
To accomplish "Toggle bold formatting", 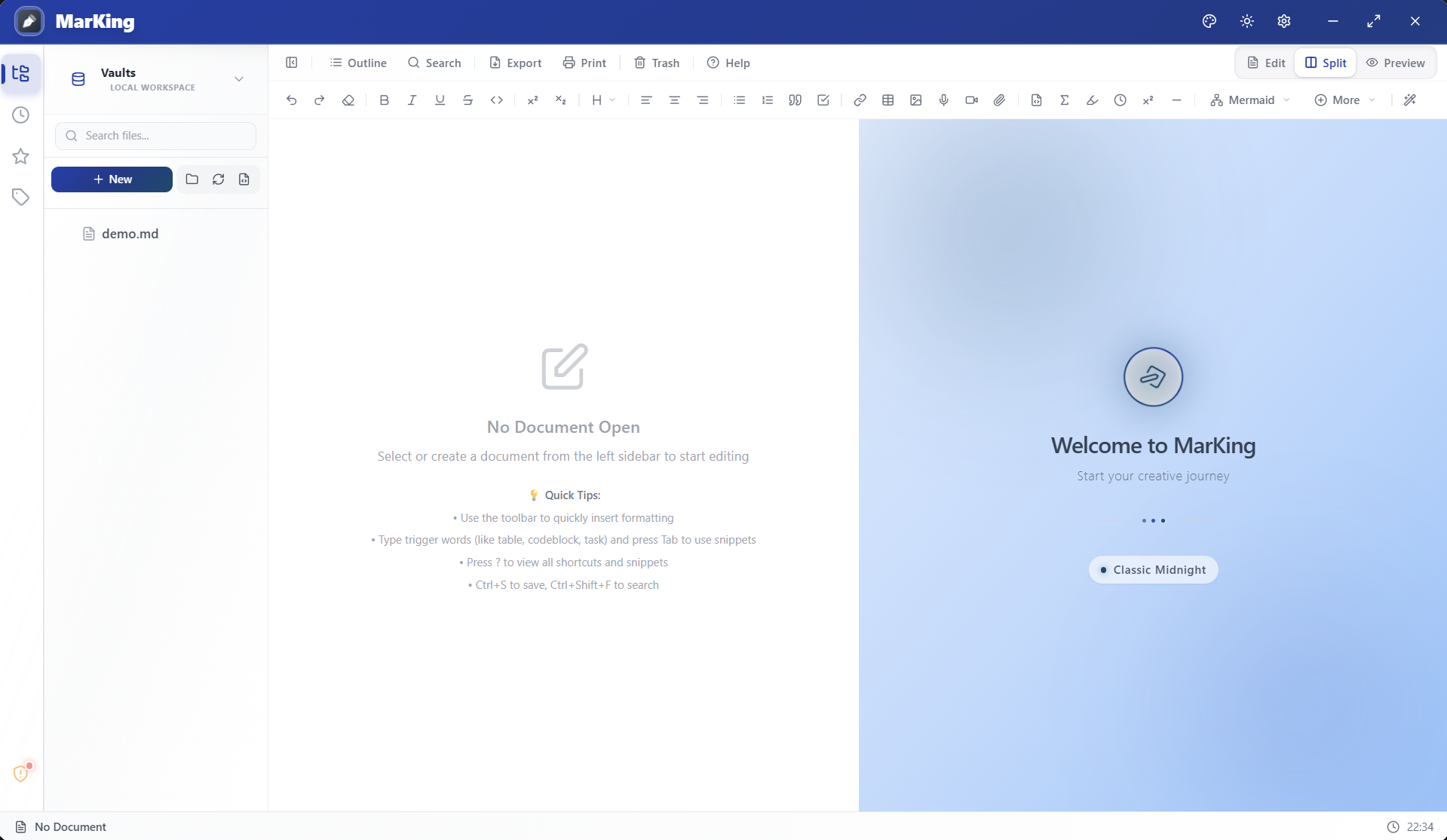I will pos(384,100).
